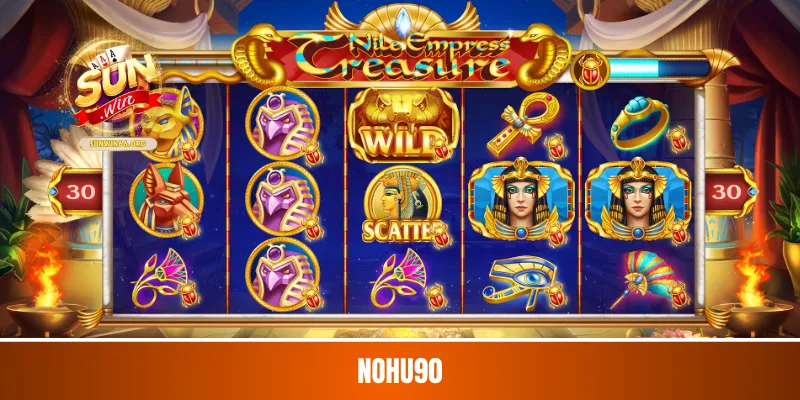This screenshot has height=400, width=800.
Task: Click the Nile Empress Treasure title banner
Action: point(402,56)
